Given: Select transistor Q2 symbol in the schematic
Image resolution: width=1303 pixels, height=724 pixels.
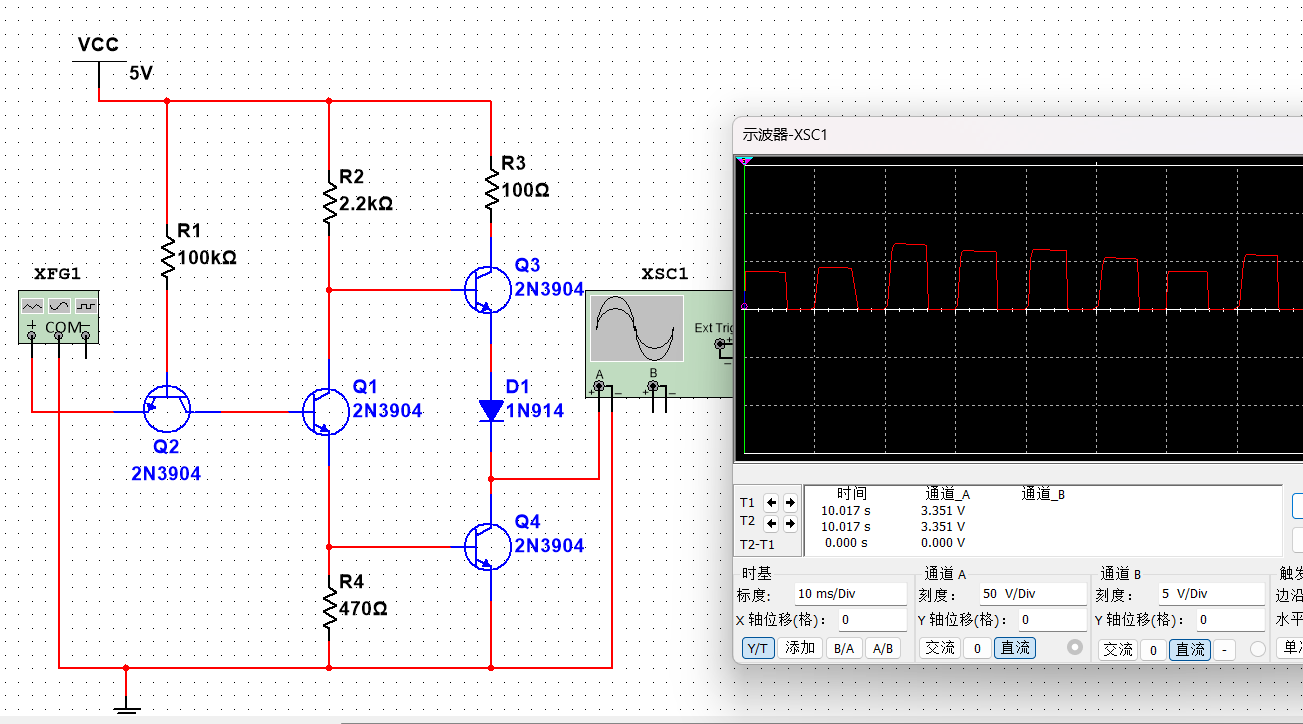Looking at the screenshot, I should pos(166,409).
